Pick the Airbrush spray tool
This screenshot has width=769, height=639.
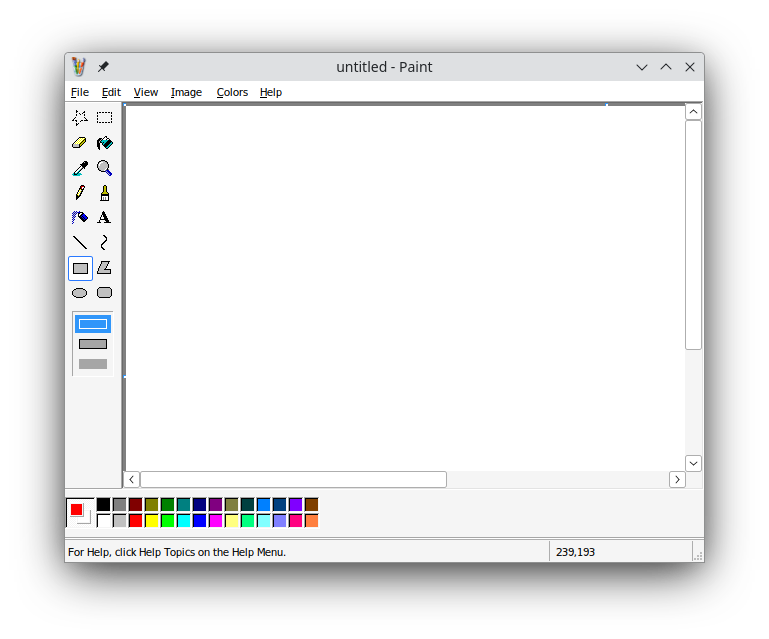pos(80,217)
